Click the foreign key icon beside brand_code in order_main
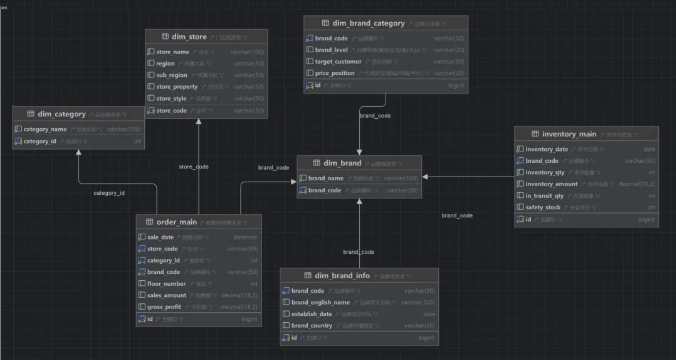Image resolution: width=676 pixels, height=360 pixels. point(142,272)
